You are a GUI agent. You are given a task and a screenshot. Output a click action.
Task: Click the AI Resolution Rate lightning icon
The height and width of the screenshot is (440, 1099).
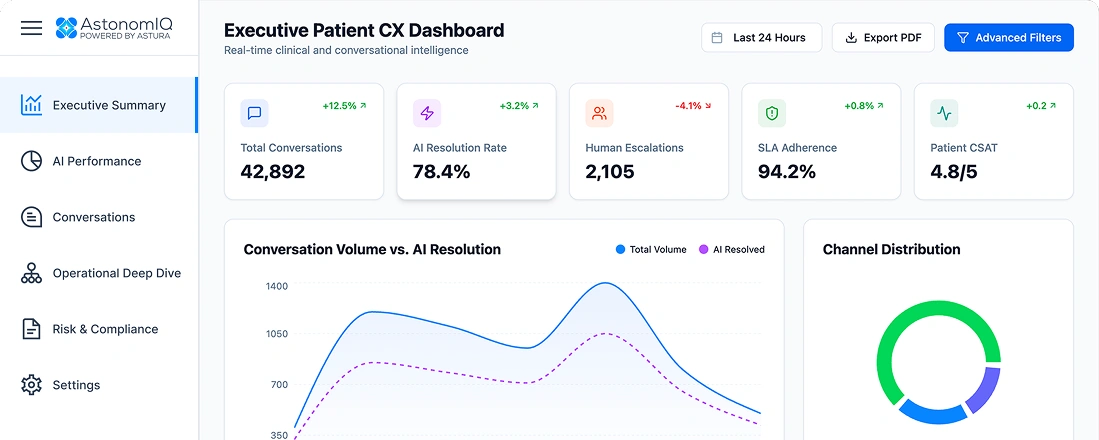click(427, 113)
